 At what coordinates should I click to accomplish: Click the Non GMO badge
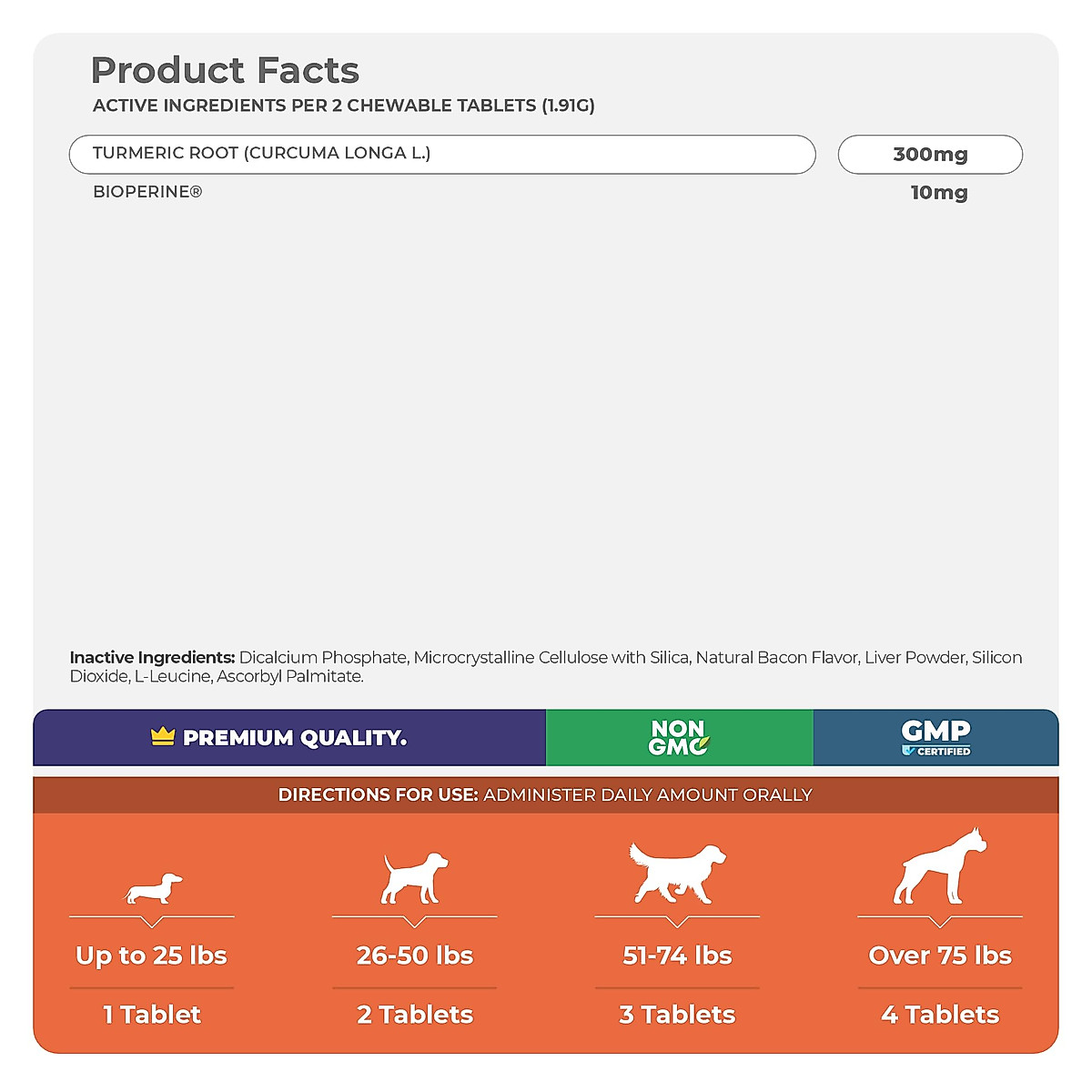(x=679, y=737)
